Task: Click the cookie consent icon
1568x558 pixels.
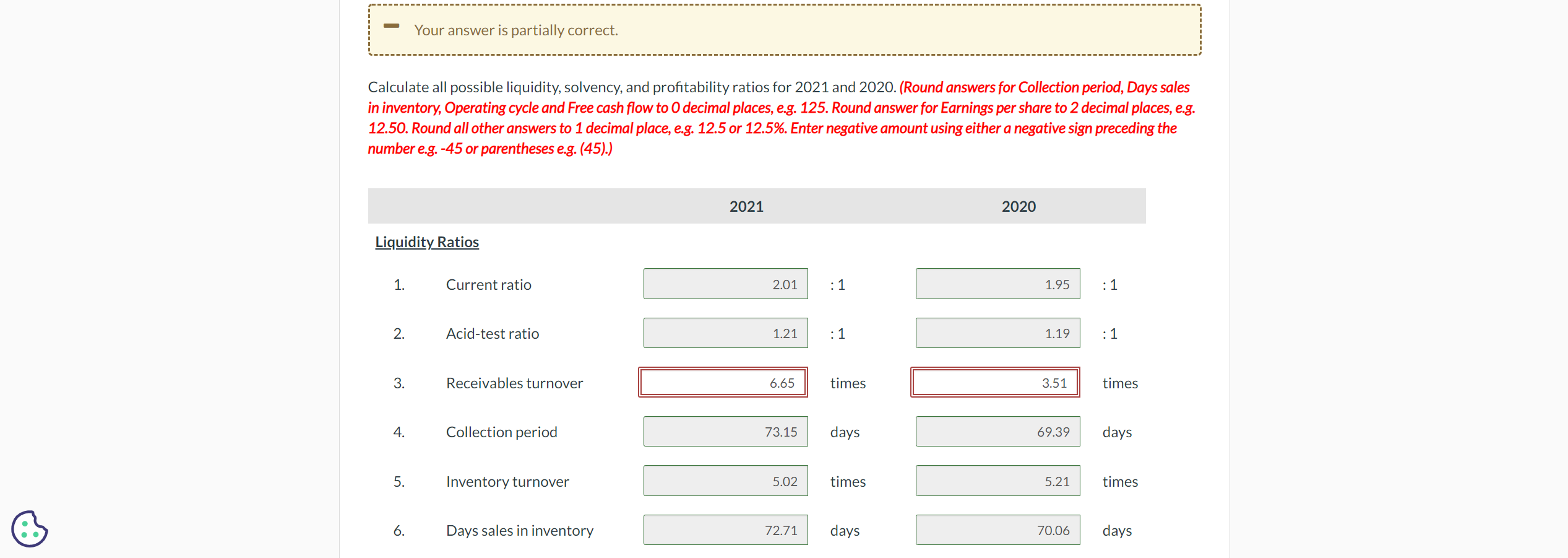Action: pyautogui.click(x=30, y=529)
